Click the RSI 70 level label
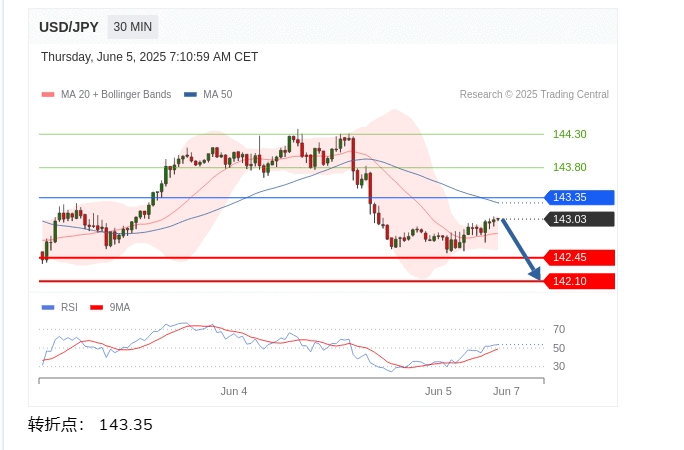 pyautogui.click(x=559, y=329)
